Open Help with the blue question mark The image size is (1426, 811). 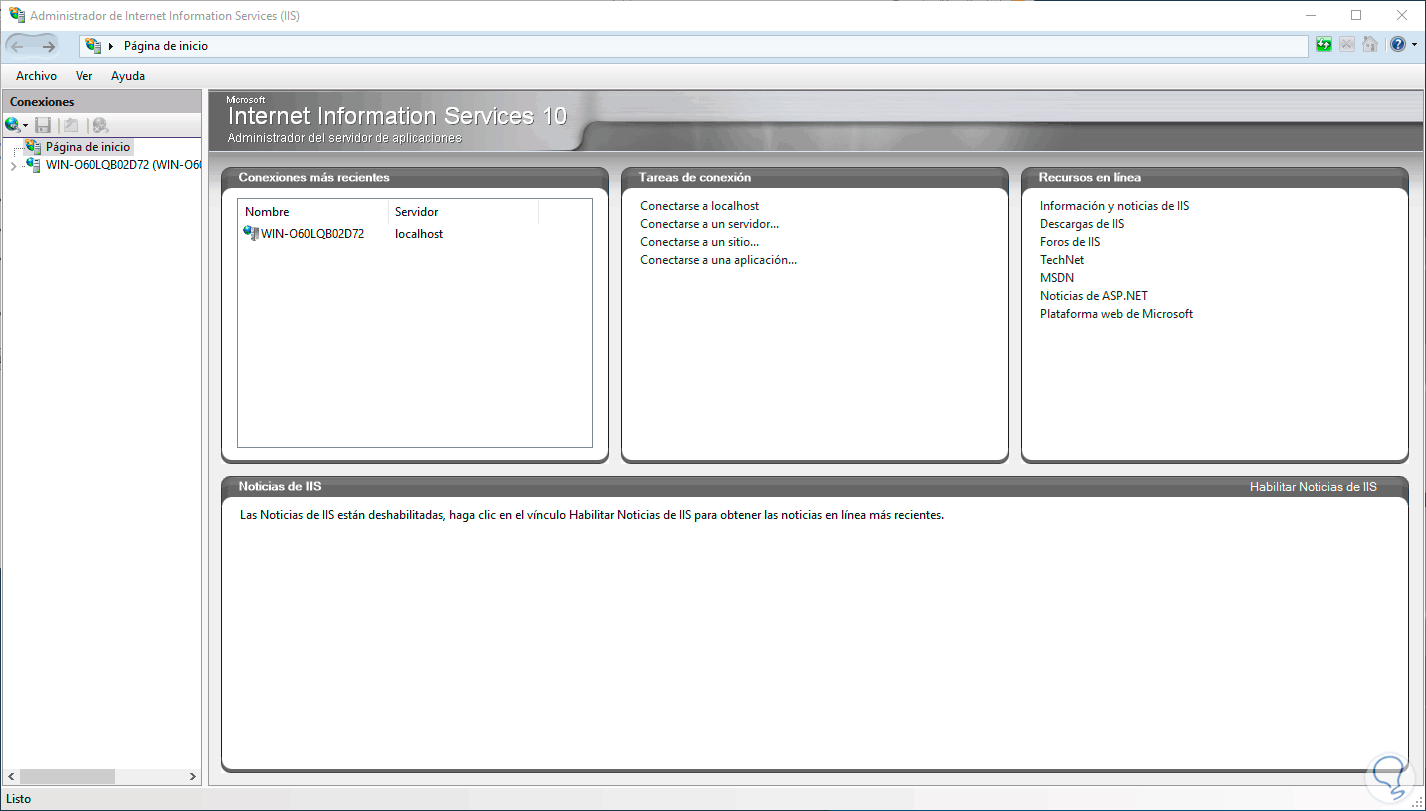click(1397, 45)
